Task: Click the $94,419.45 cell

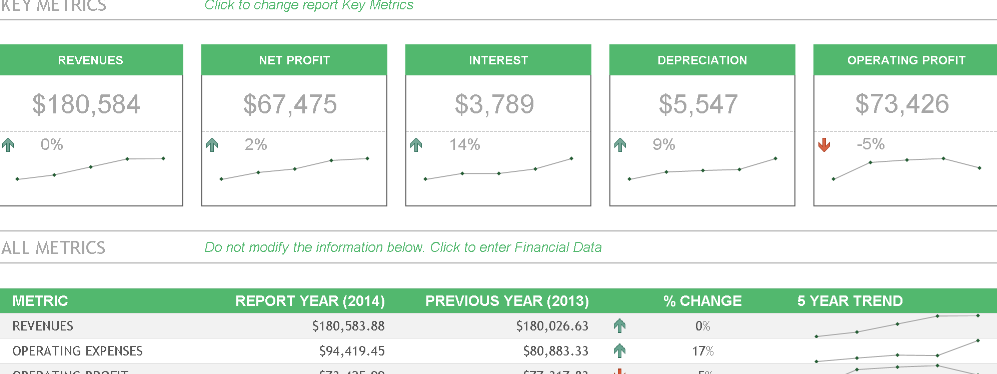Action: click(352, 351)
